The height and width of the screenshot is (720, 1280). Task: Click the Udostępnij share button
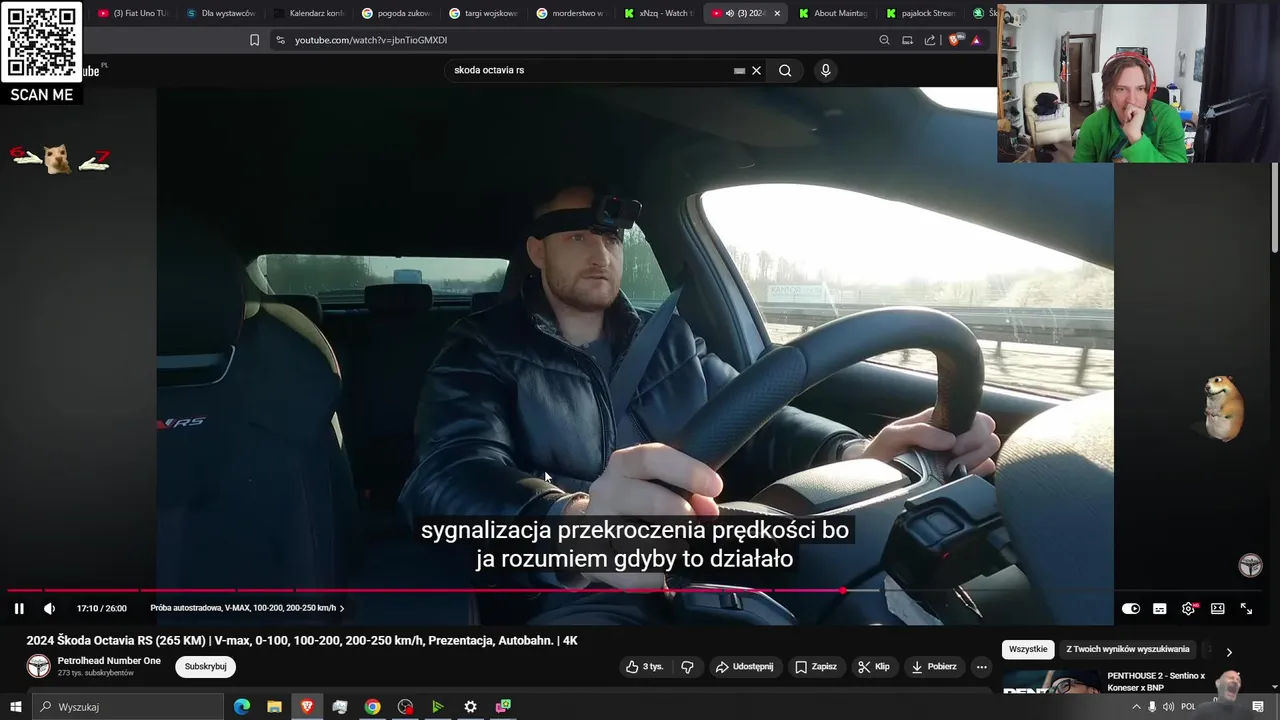(743, 667)
